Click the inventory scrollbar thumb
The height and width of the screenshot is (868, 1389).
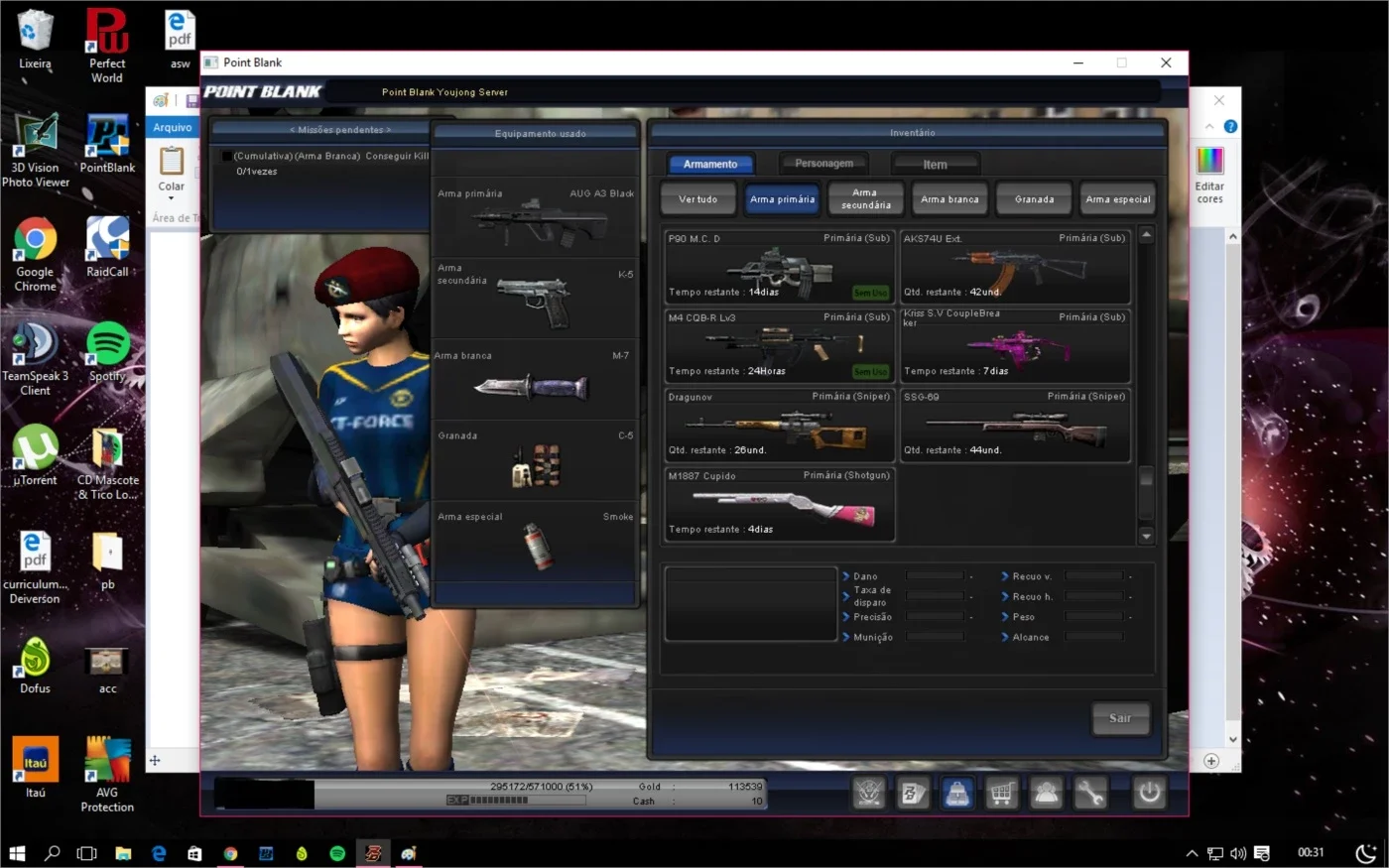[x=1146, y=477]
